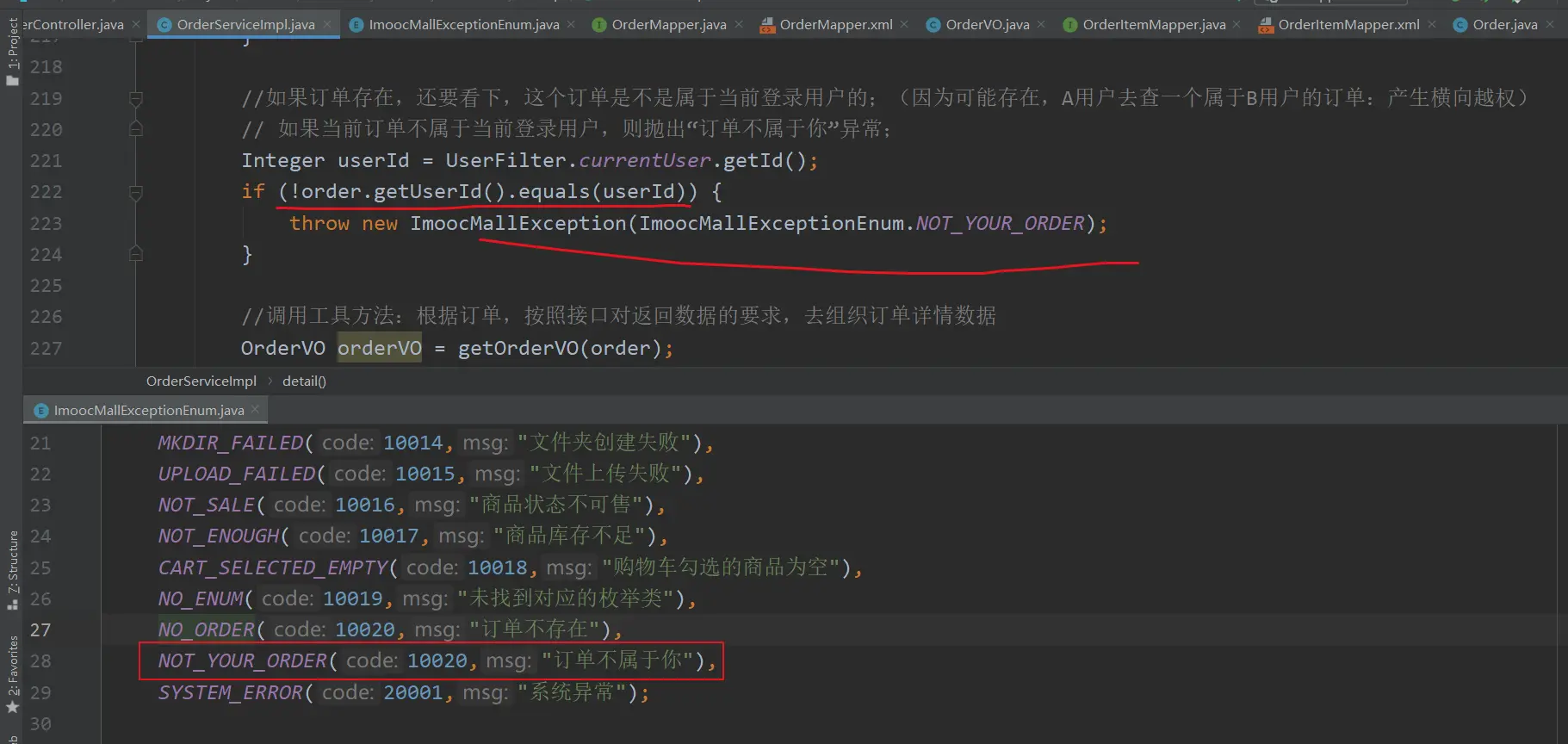Screen dimensions: 1568x744
Task: Click the highlighted orderVO variable
Action: 380,348
